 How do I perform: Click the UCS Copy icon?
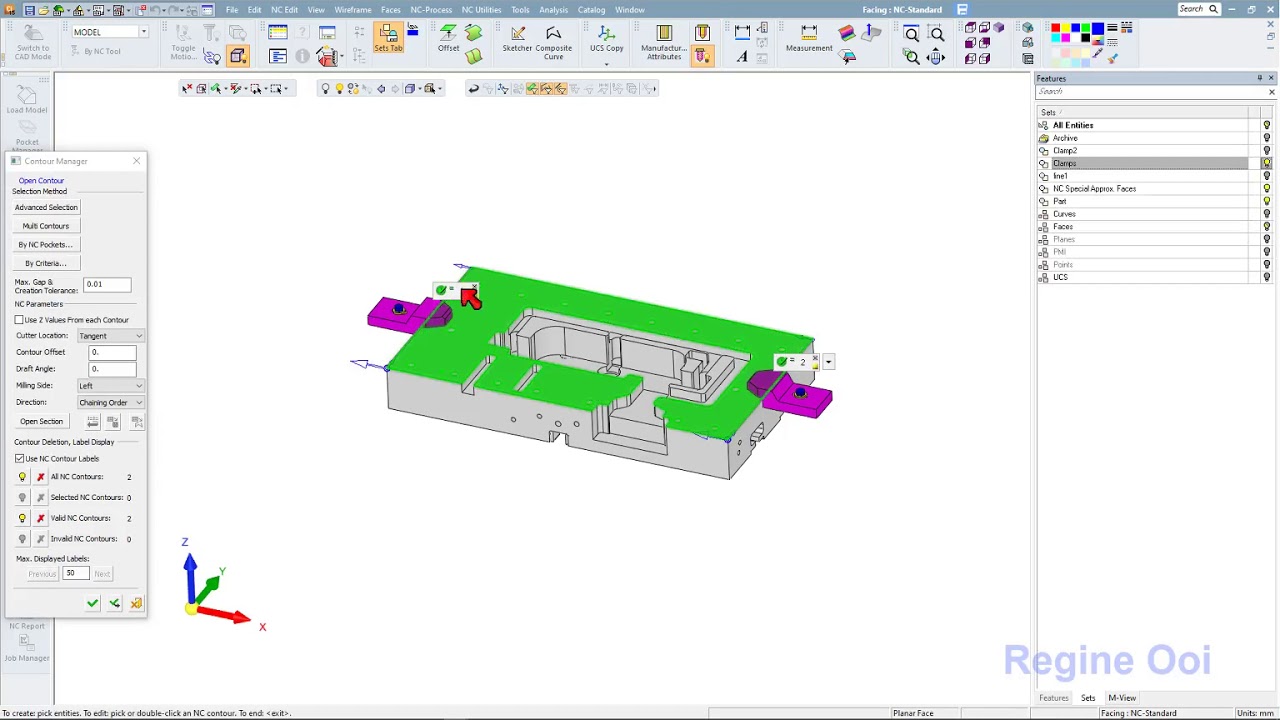tap(606, 39)
